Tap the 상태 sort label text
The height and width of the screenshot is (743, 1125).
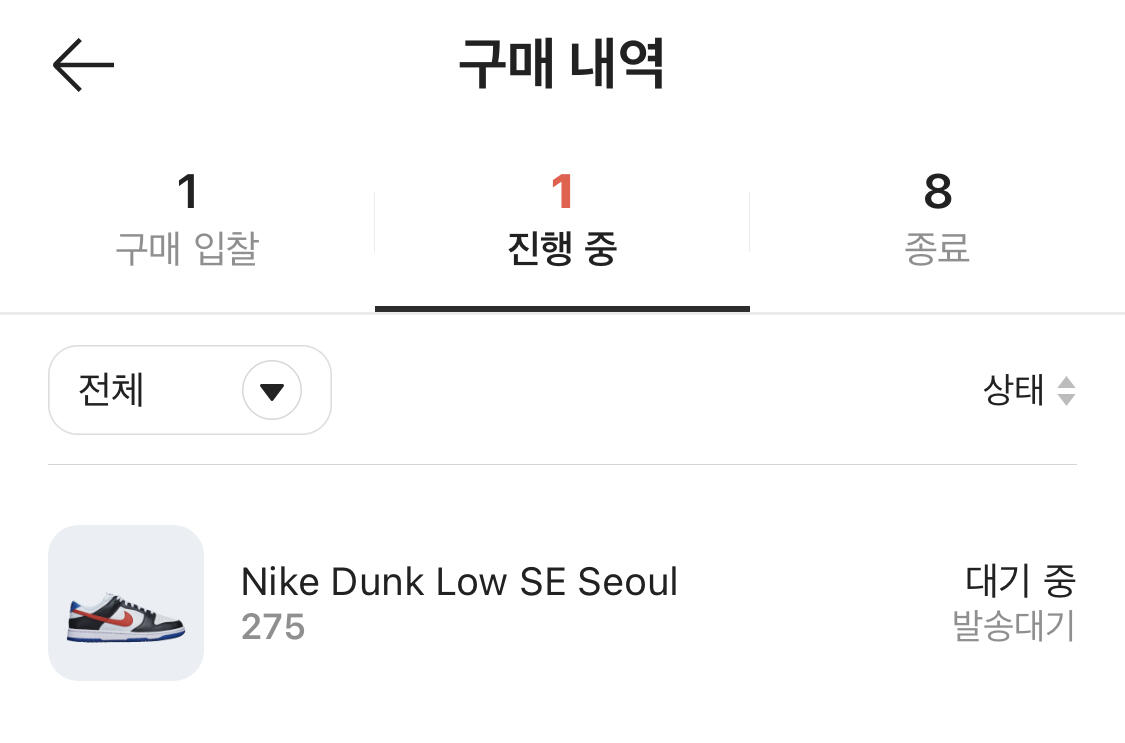(1013, 391)
